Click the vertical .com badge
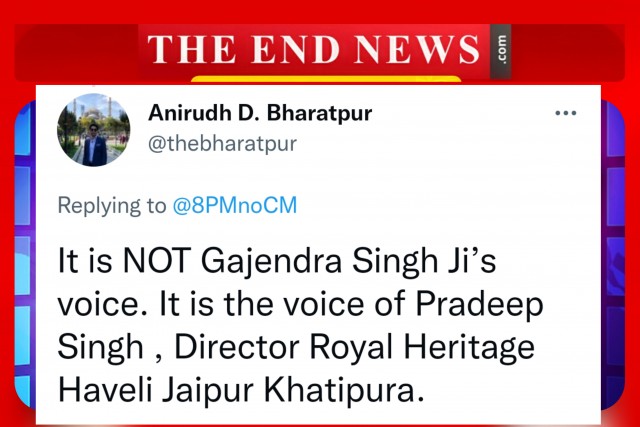 [501, 51]
